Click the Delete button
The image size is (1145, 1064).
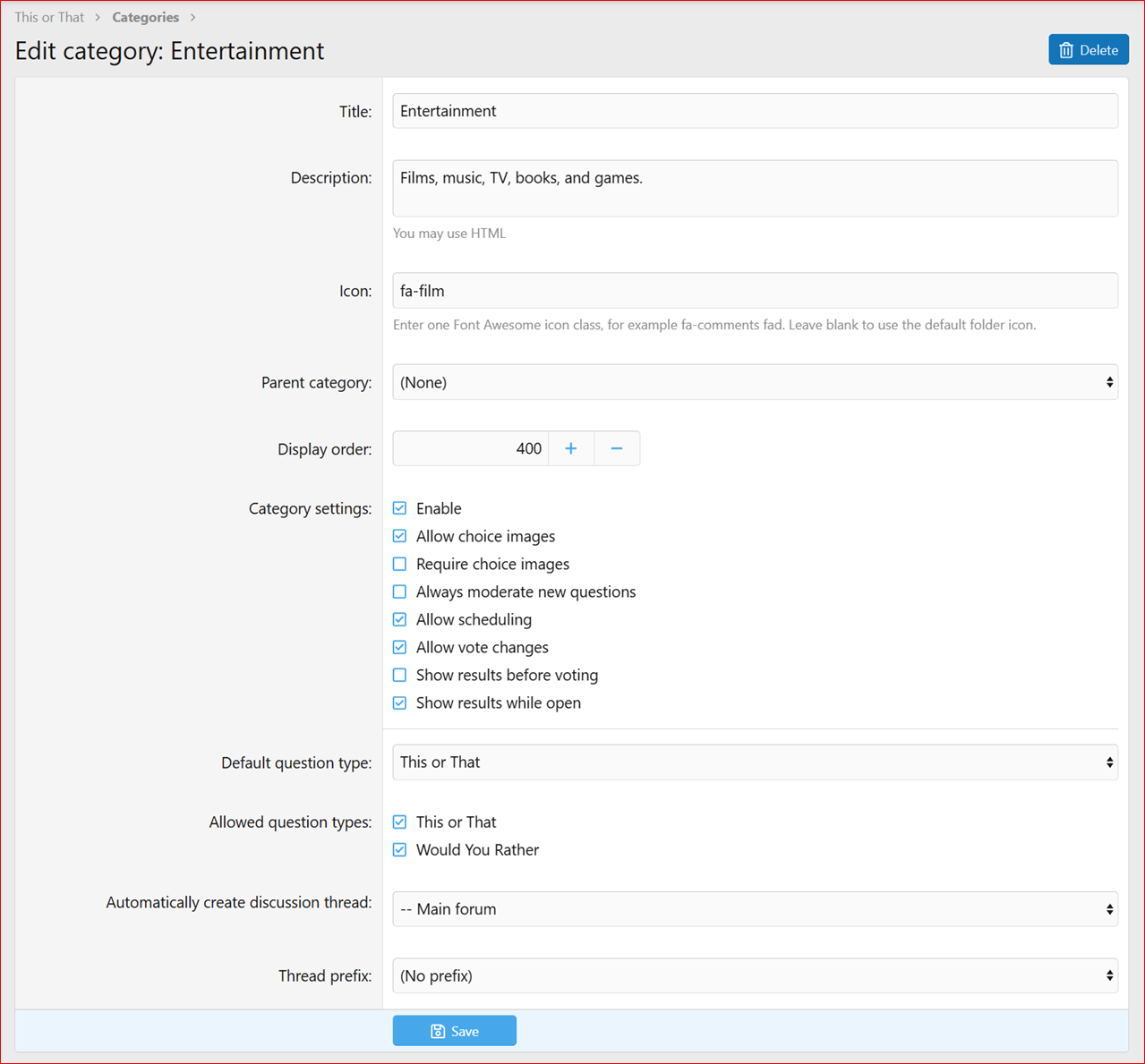coord(1089,50)
